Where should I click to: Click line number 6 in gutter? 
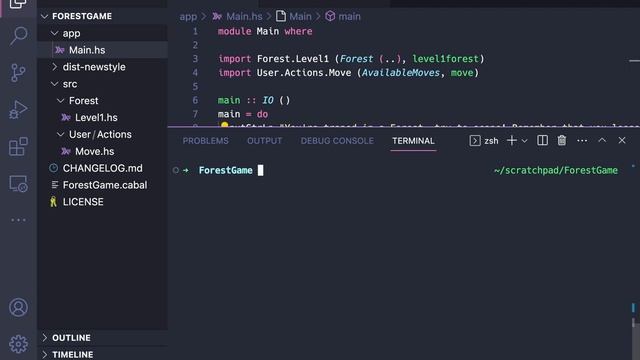pyautogui.click(x=195, y=100)
